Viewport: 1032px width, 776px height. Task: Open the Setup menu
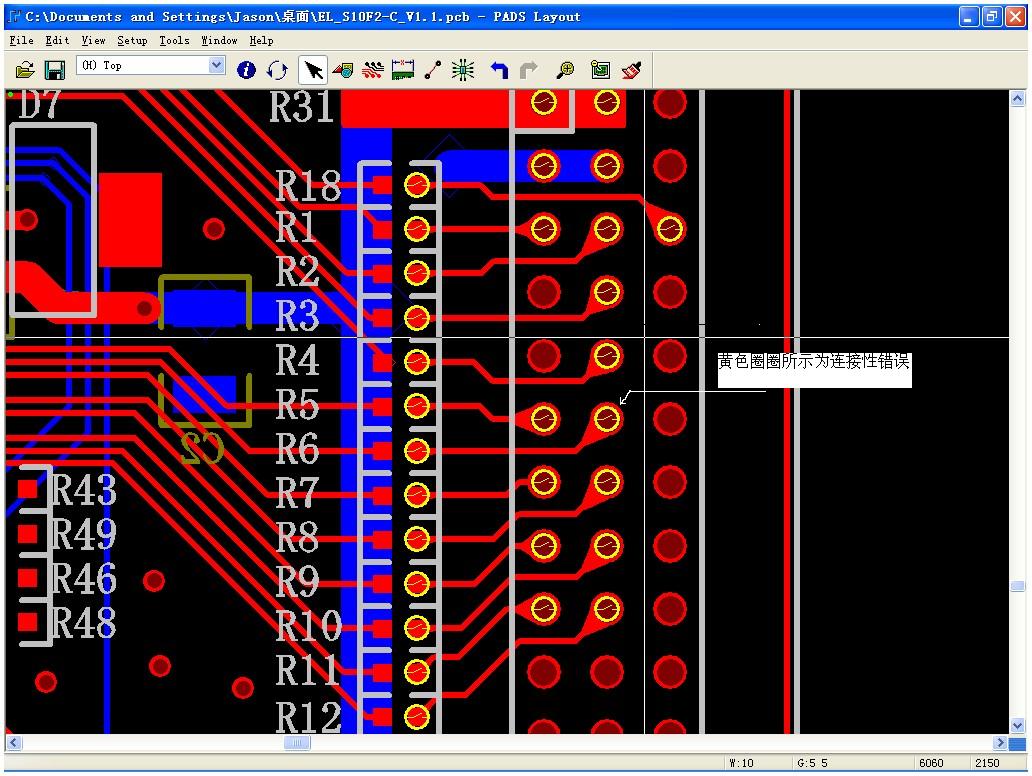132,40
